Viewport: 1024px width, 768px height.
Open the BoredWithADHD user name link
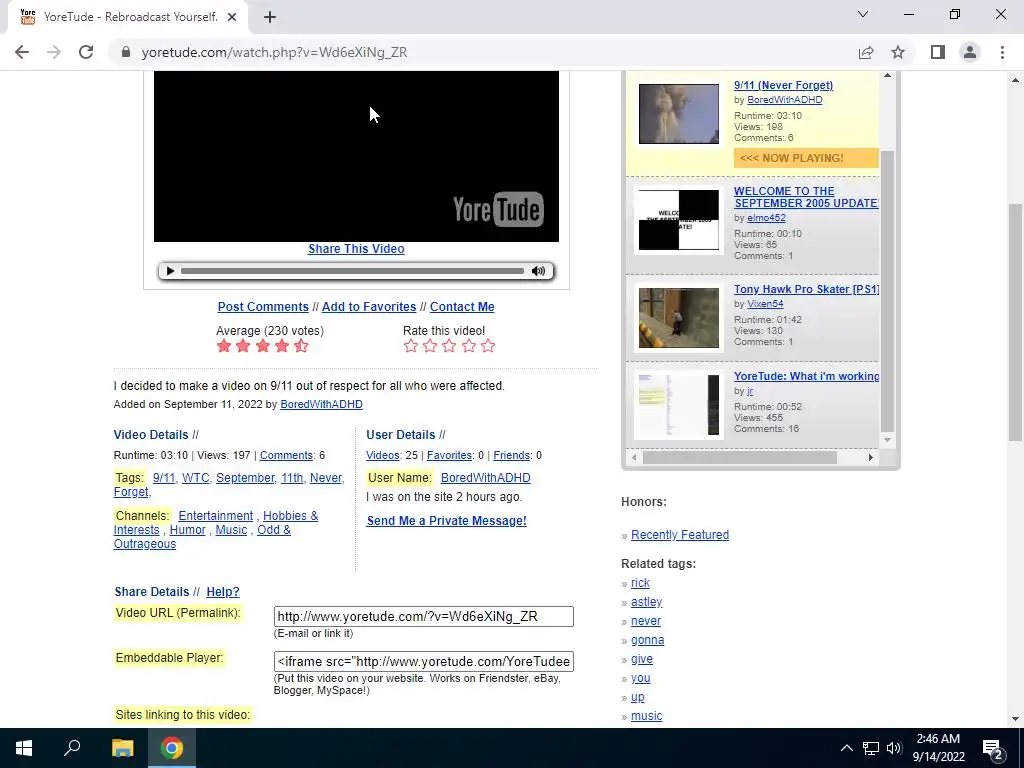click(x=485, y=478)
